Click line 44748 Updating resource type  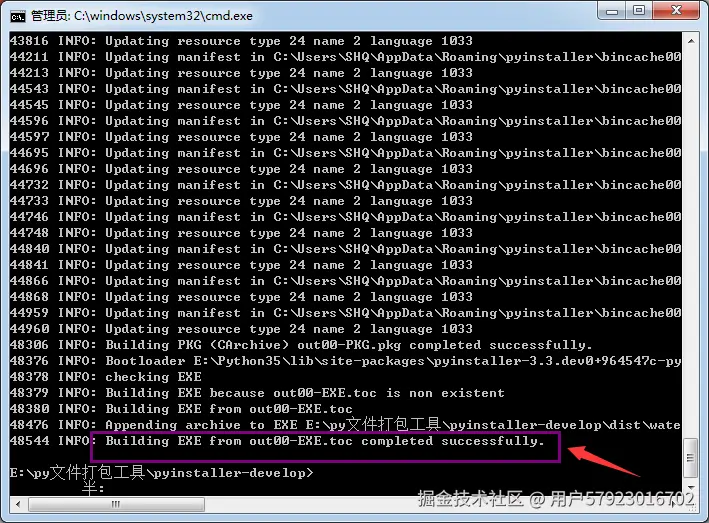(x=241, y=233)
